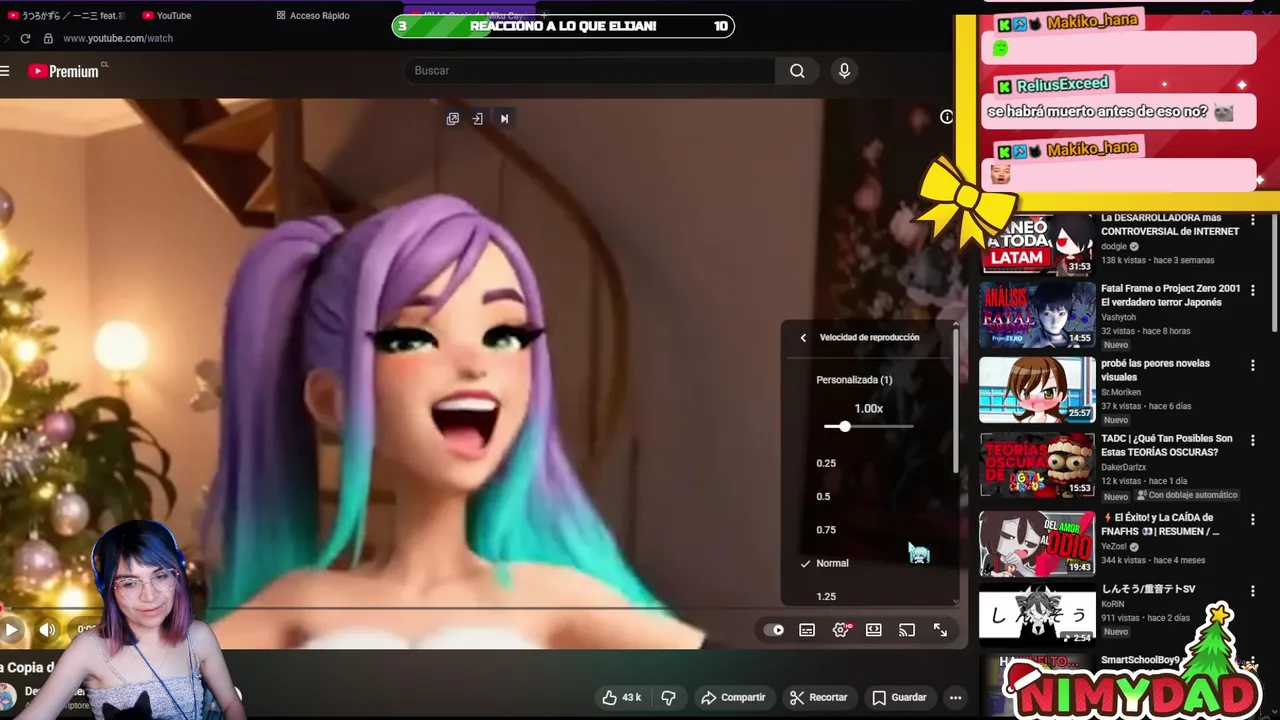Turn on subtitles with the captions icon
The width and height of the screenshot is (1280, 720).
coord(807,630)
